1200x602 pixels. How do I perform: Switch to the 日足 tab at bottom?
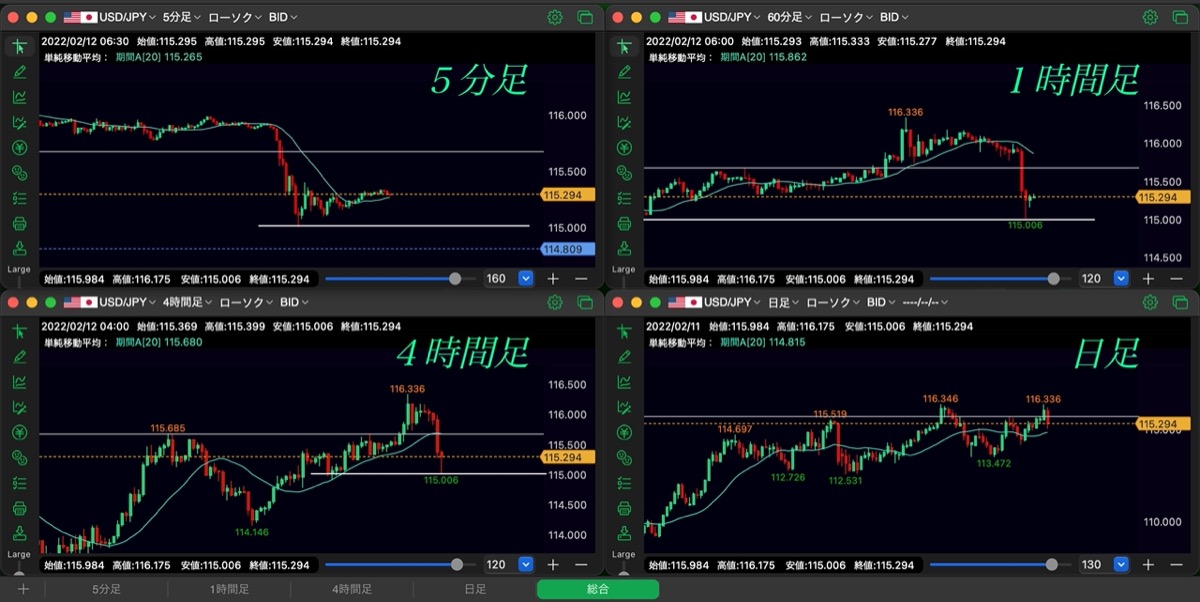tap(476, 590)
